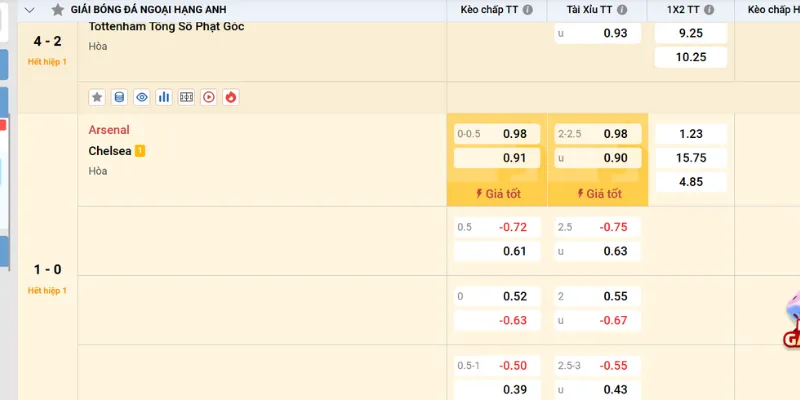Select handicap odds -0.63
This screenshot has width=800, height=400.
[497, 320]
